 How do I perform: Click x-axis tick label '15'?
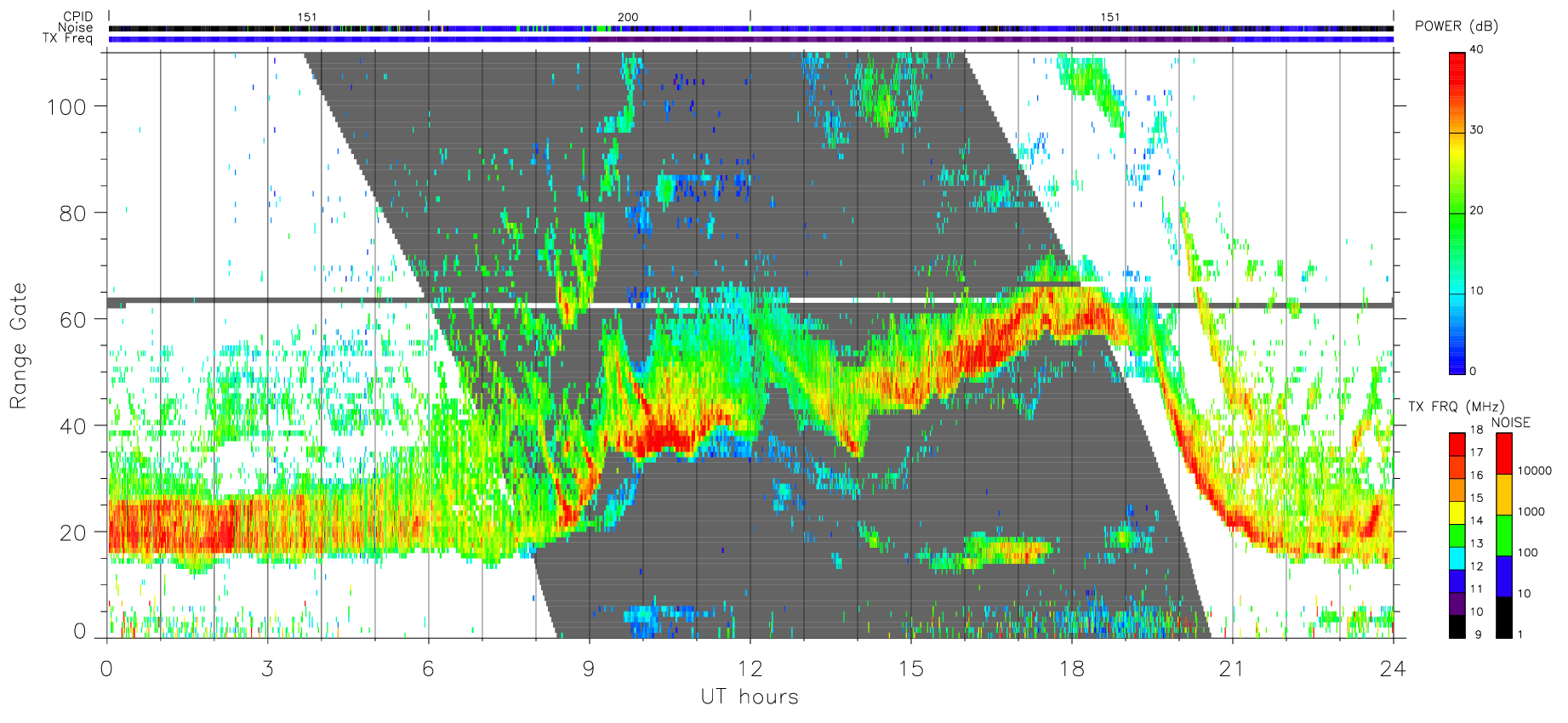[x=910, y=669]
